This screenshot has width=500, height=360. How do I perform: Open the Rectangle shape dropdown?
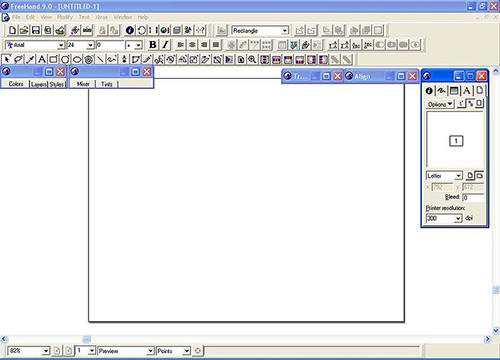[x=285, y=31]
